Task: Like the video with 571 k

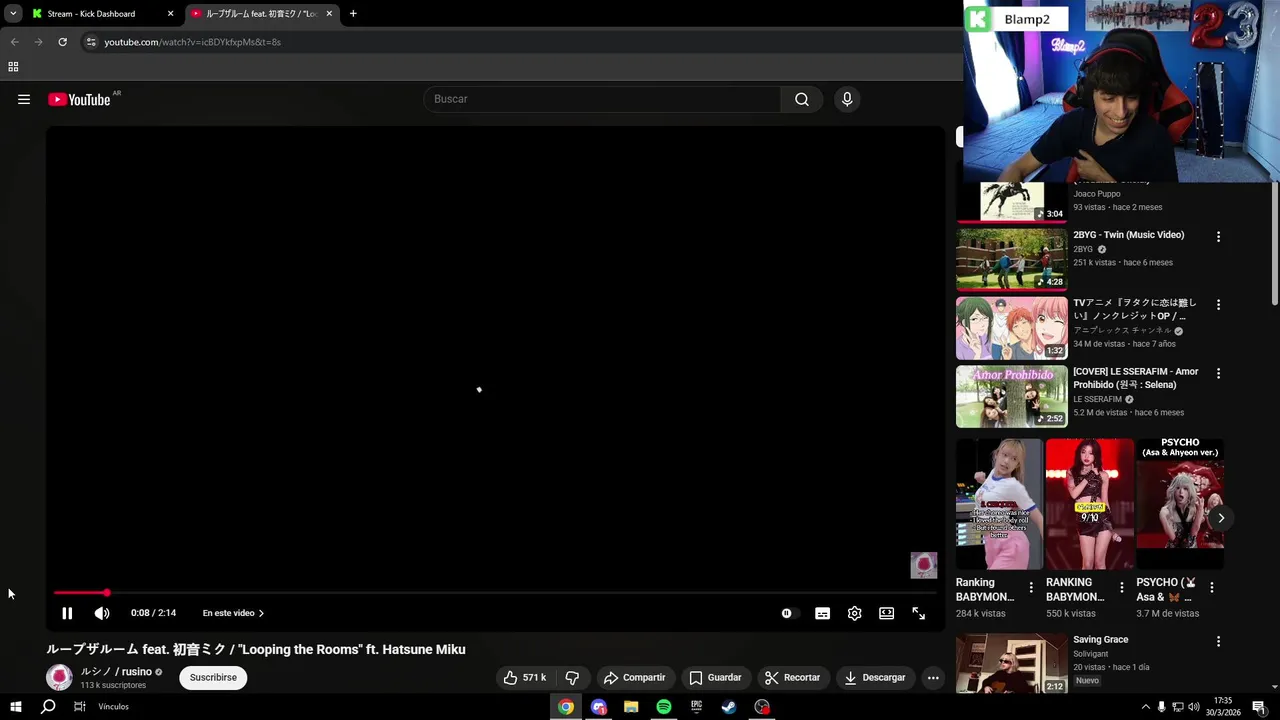Action: (x=525, y=677)
